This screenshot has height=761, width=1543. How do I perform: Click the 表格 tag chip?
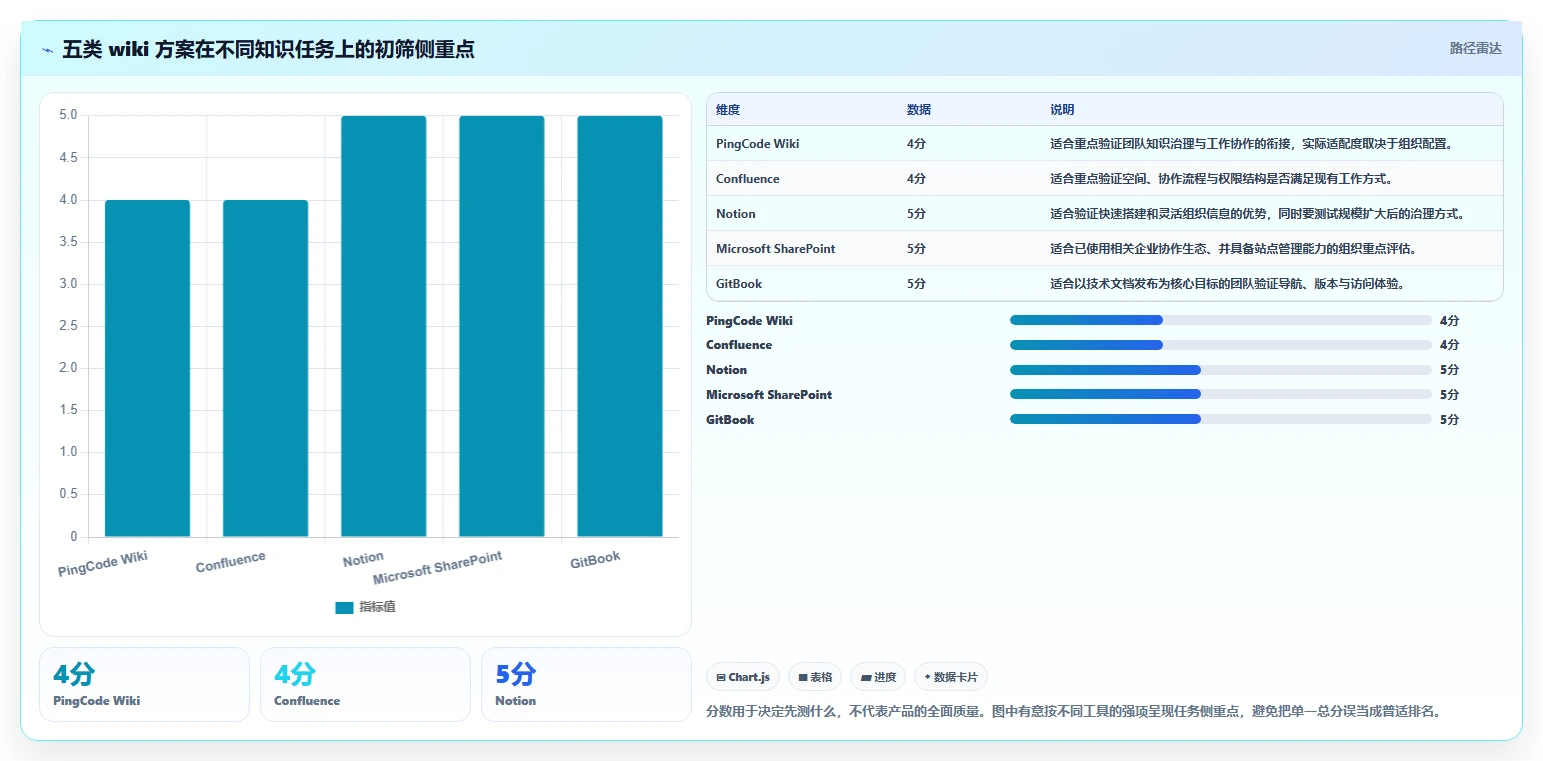(815, 677)
